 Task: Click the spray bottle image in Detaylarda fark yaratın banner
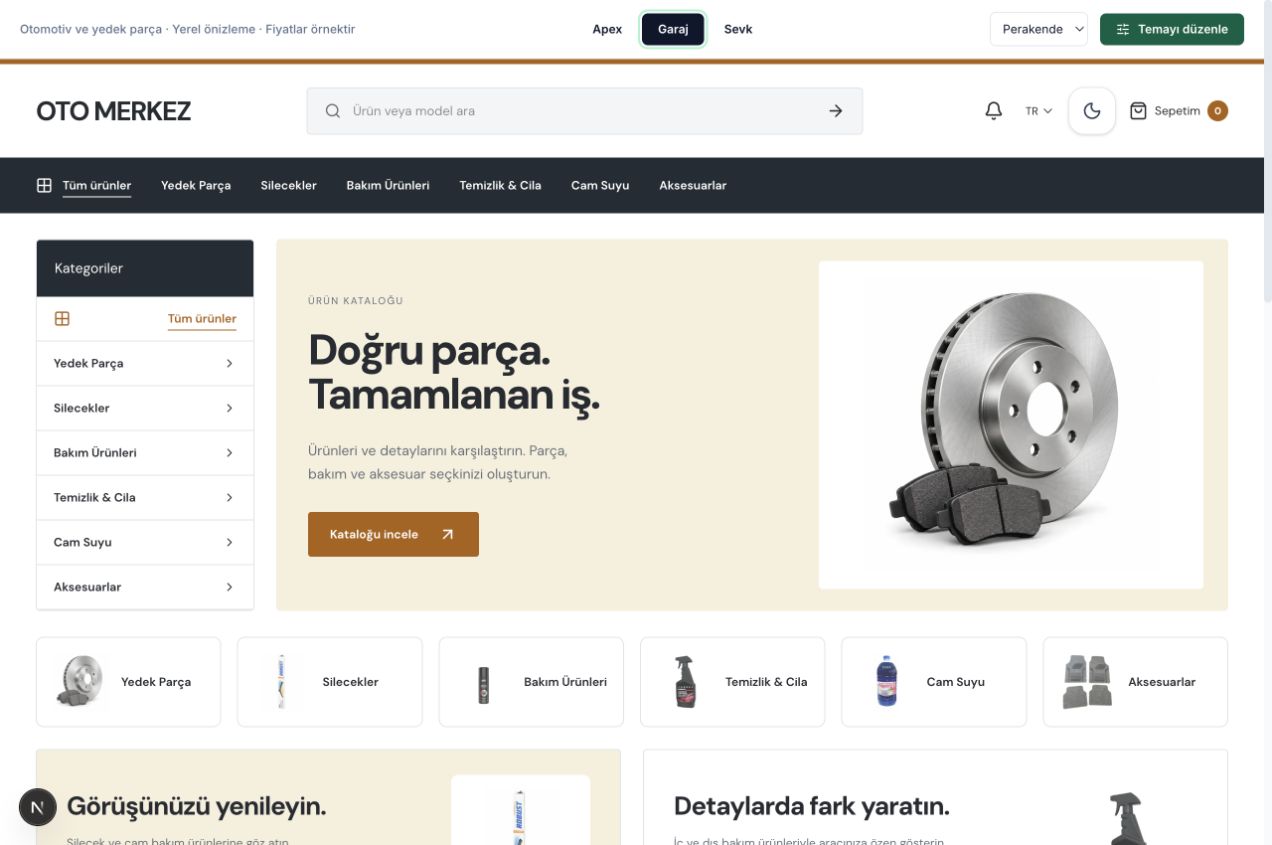tap(1127, 818)
